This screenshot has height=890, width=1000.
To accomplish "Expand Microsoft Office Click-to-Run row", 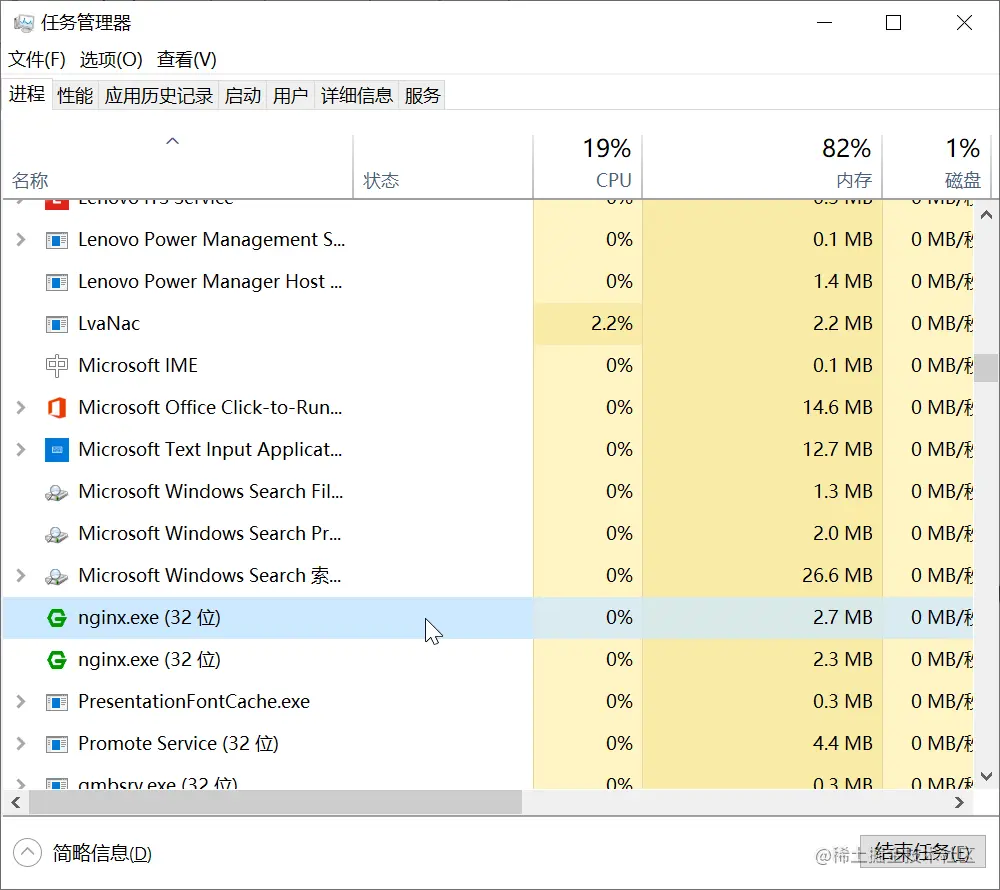I will 20,407.
